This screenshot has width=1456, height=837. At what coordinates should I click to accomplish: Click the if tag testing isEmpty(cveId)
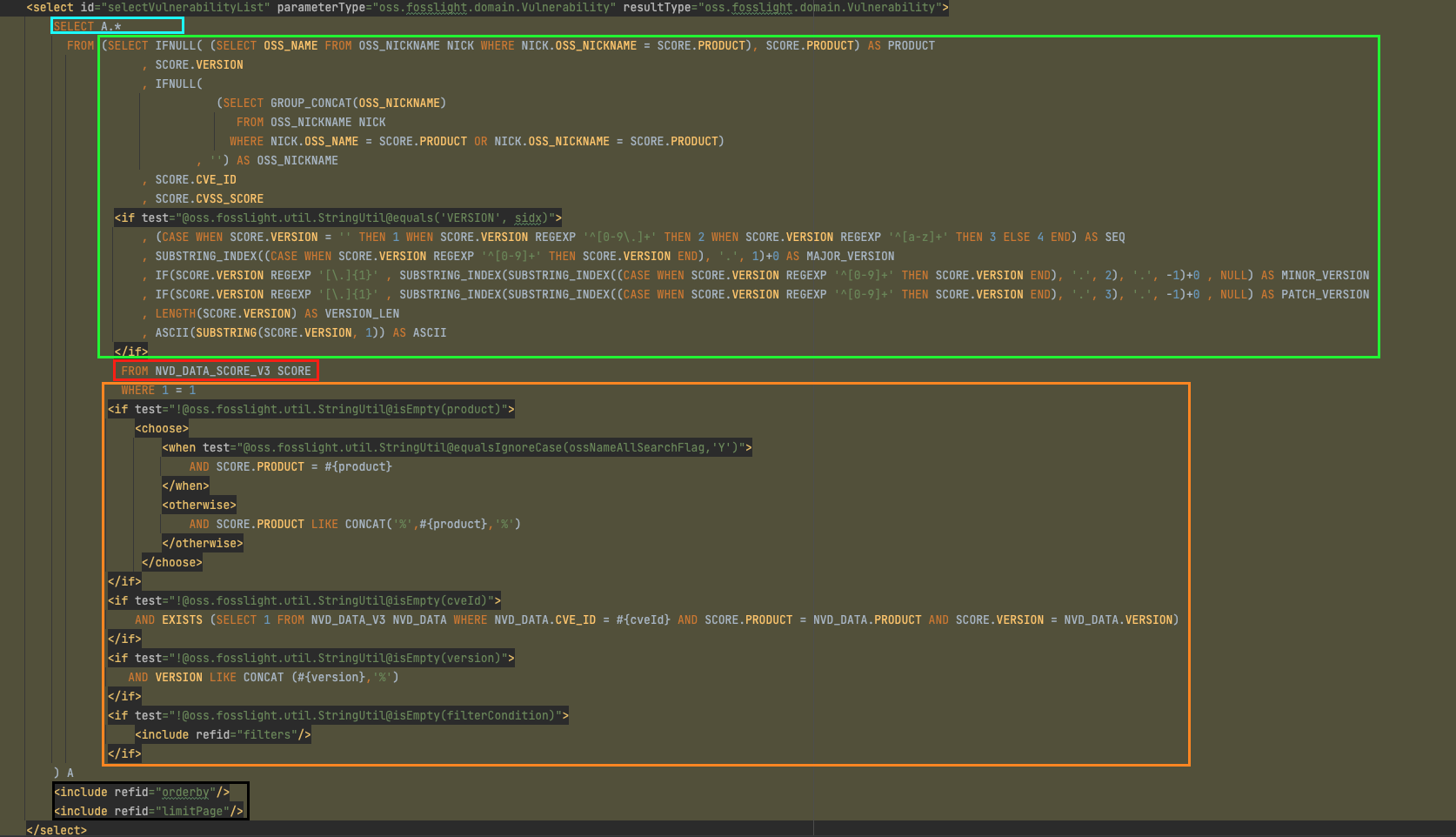(304, 600)
